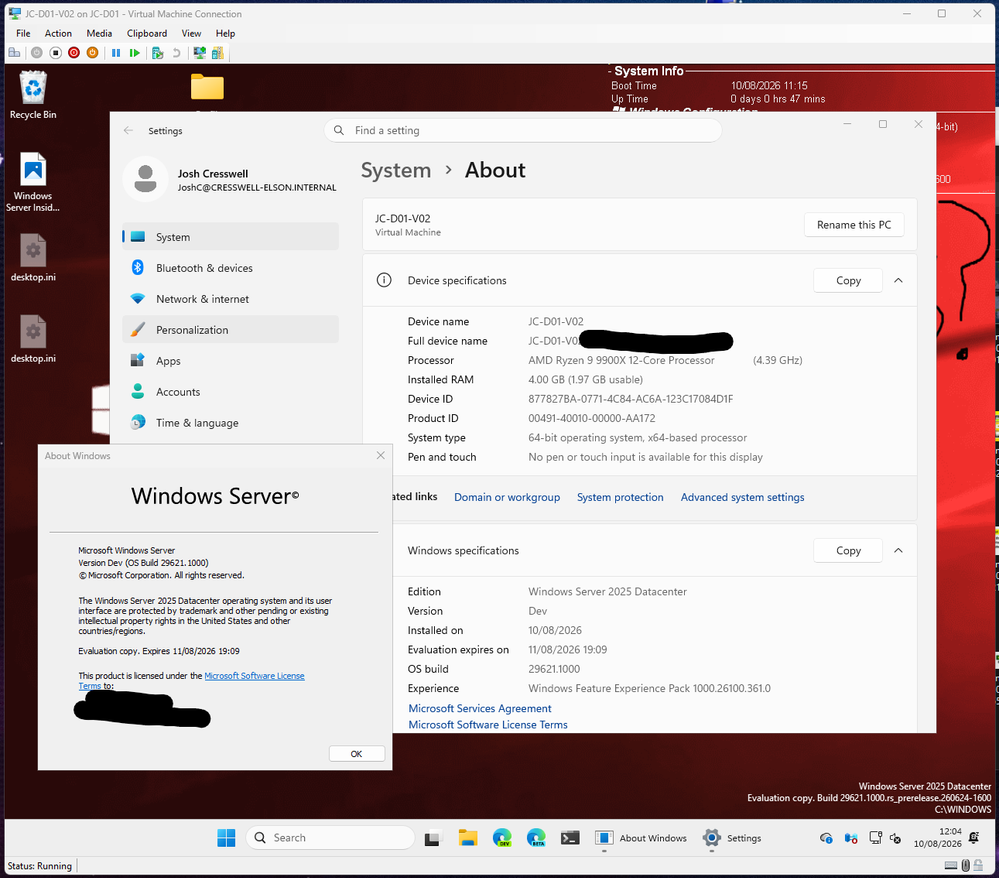This screenshot has width=999, height=878.
Task: Open the Domain or workgroup link
Action: coord(507,497)
